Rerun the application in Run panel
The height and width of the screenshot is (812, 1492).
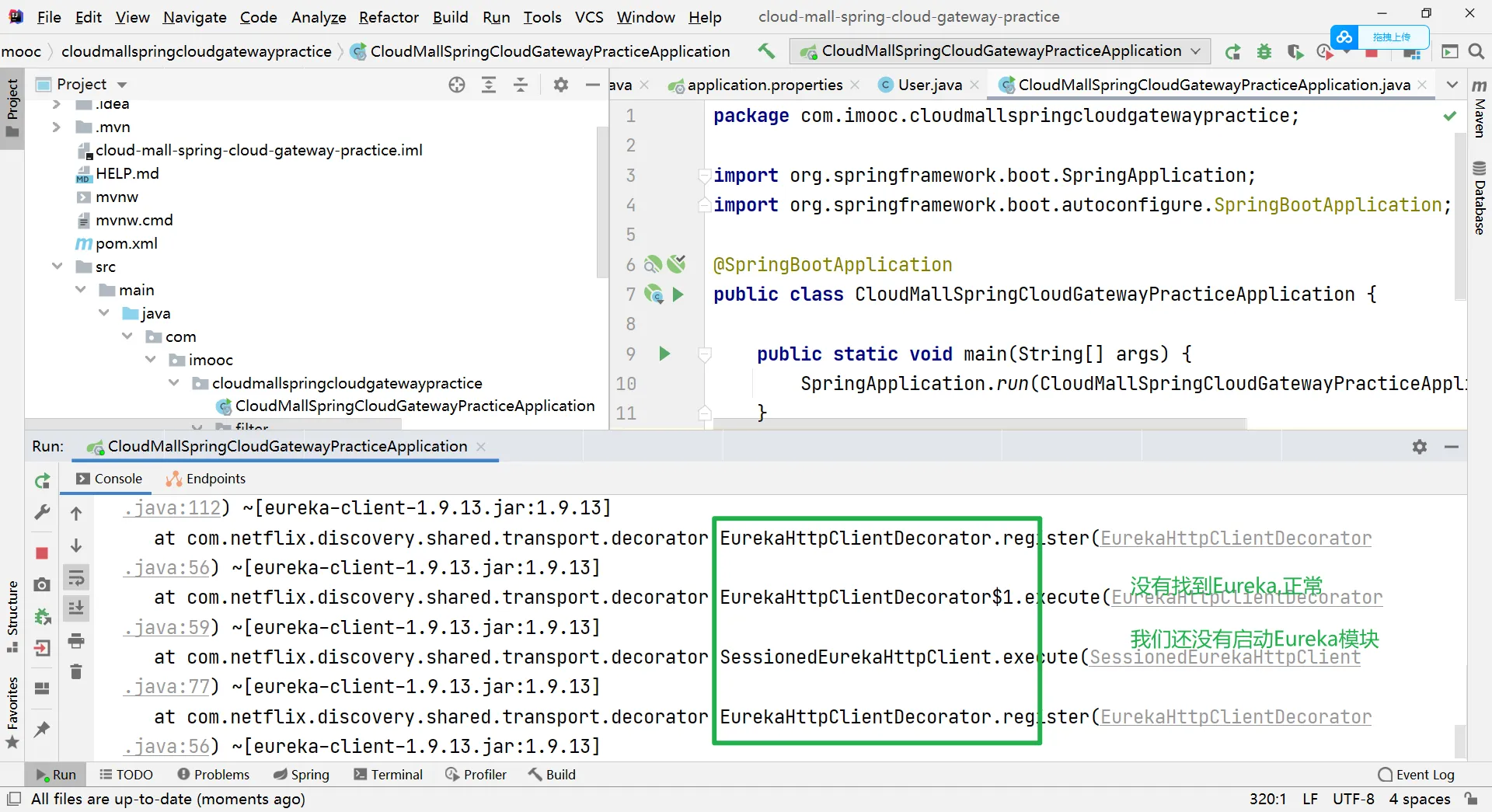42,482
